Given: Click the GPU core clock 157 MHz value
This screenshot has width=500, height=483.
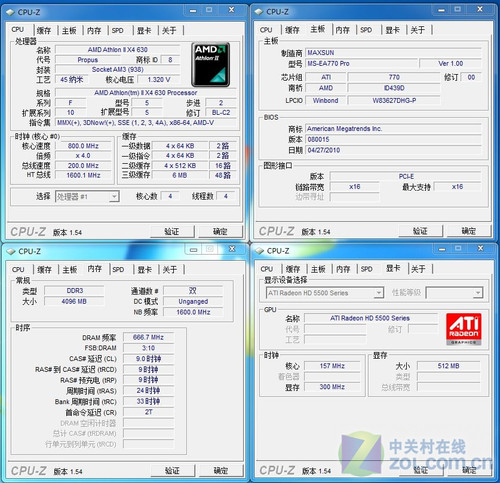Looking at the screenshot, I should click(332, 366).
